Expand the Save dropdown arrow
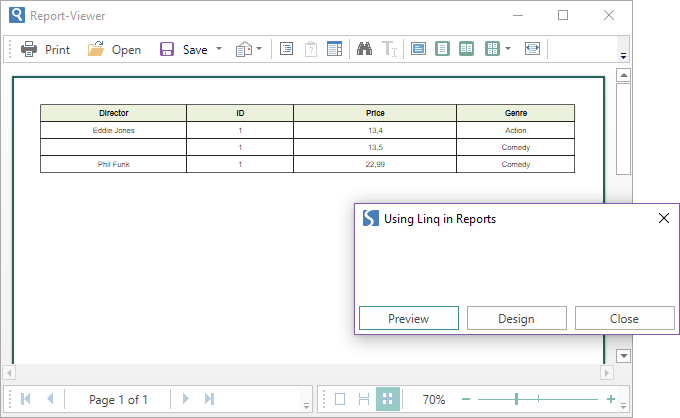 pos(219,49)
